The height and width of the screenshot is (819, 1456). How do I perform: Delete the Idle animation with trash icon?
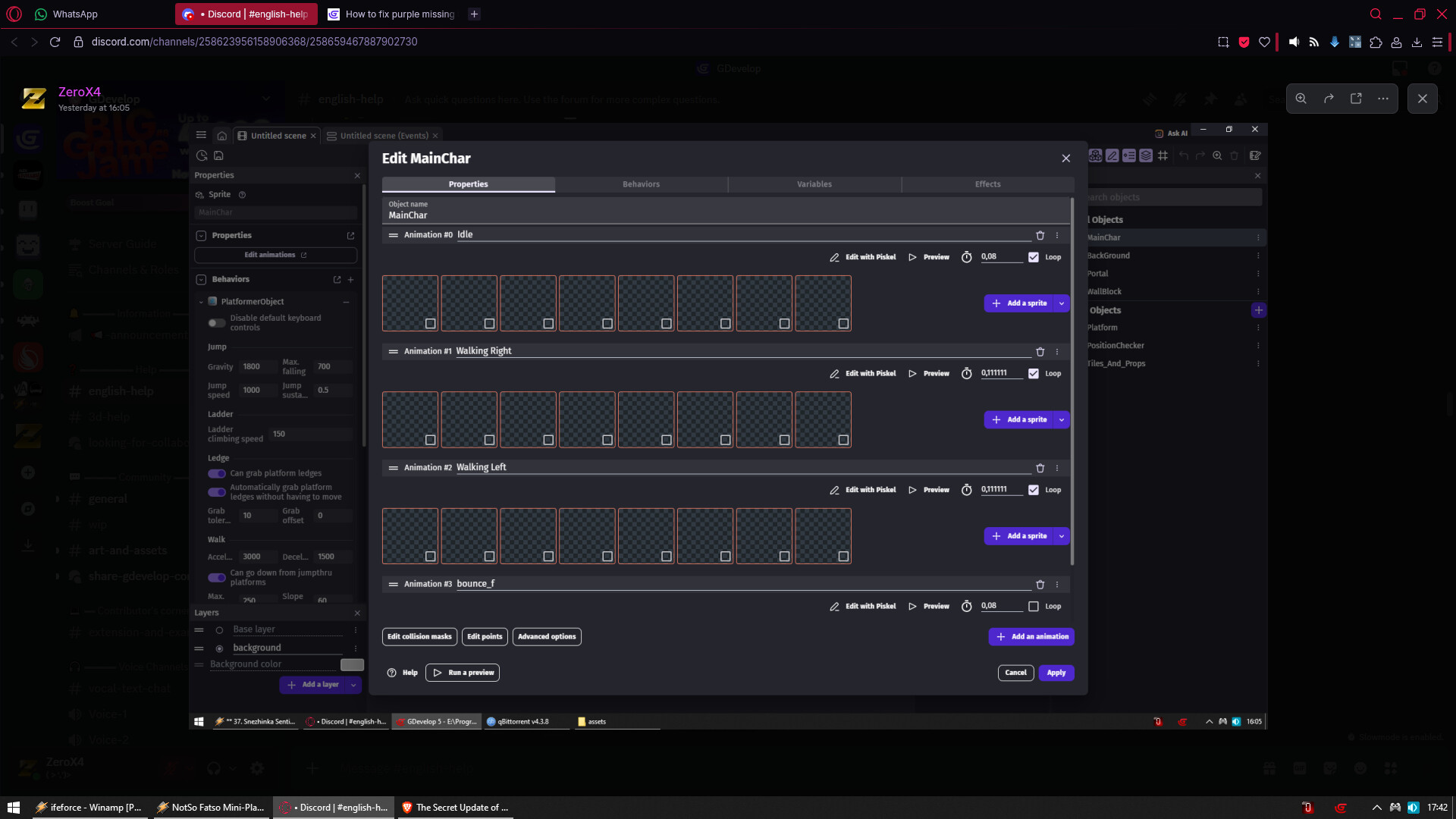tap(1040, 235)
